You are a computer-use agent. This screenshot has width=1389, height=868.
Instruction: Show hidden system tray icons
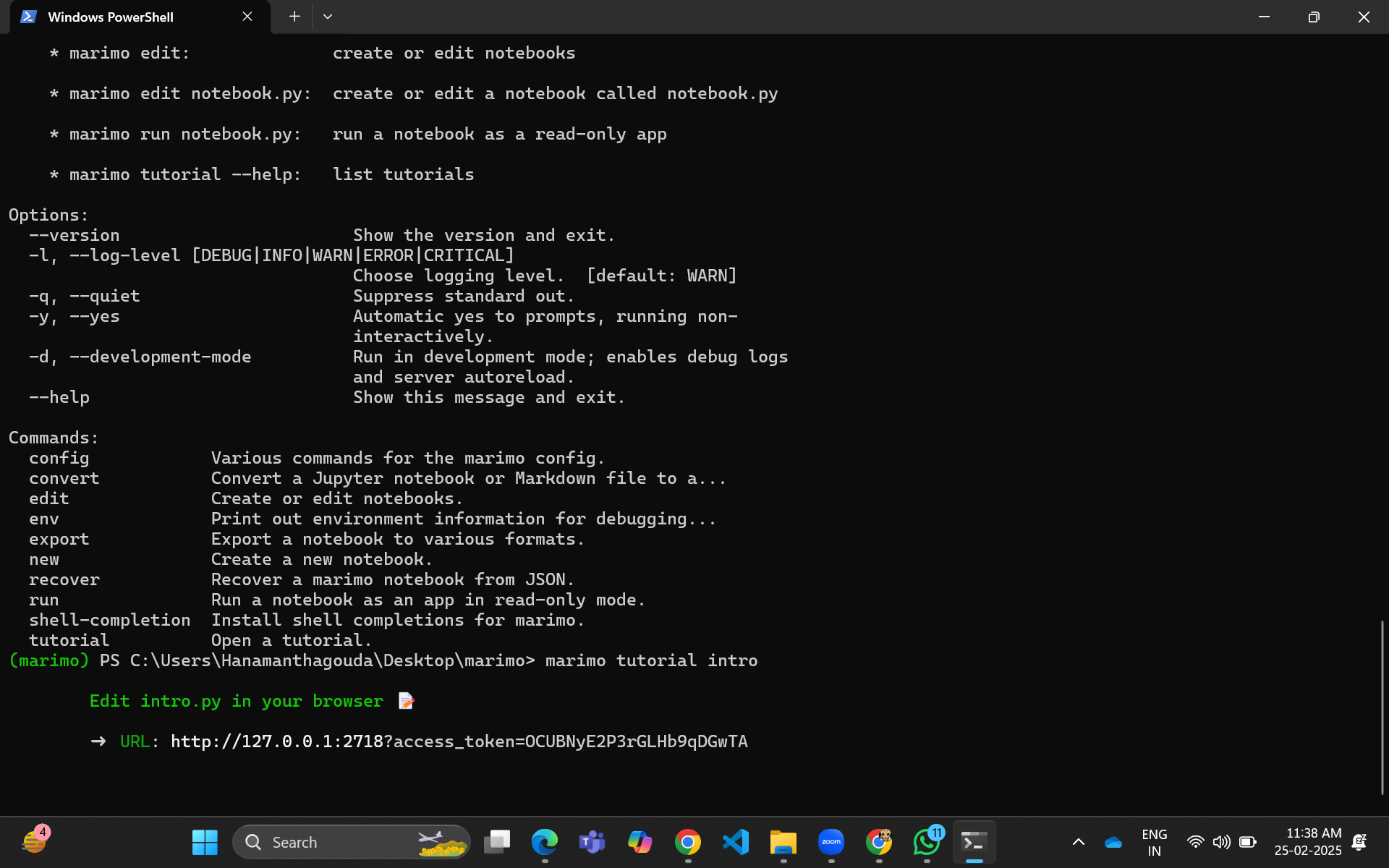(x=1078, y=842)
